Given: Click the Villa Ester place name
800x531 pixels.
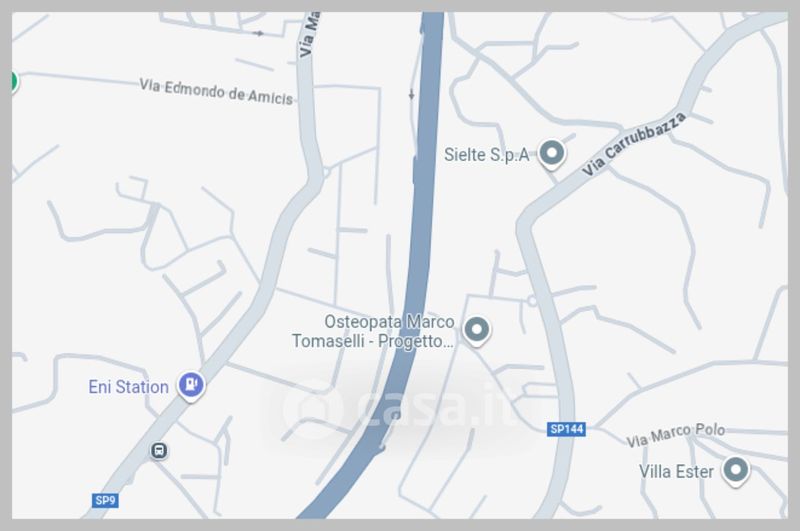Looking at the screenshot, I should tap(676, 472).
